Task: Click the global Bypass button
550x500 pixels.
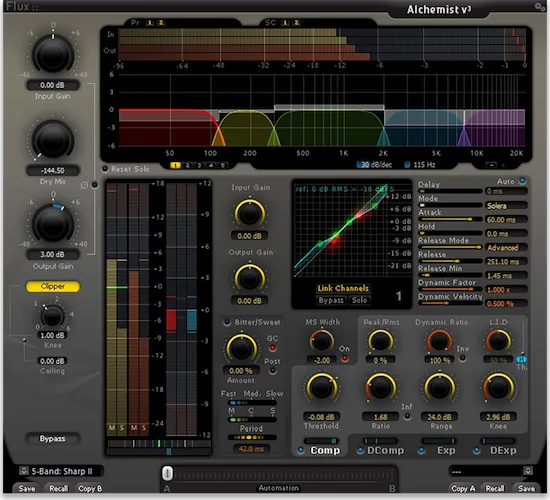Action: click(52, 439)
